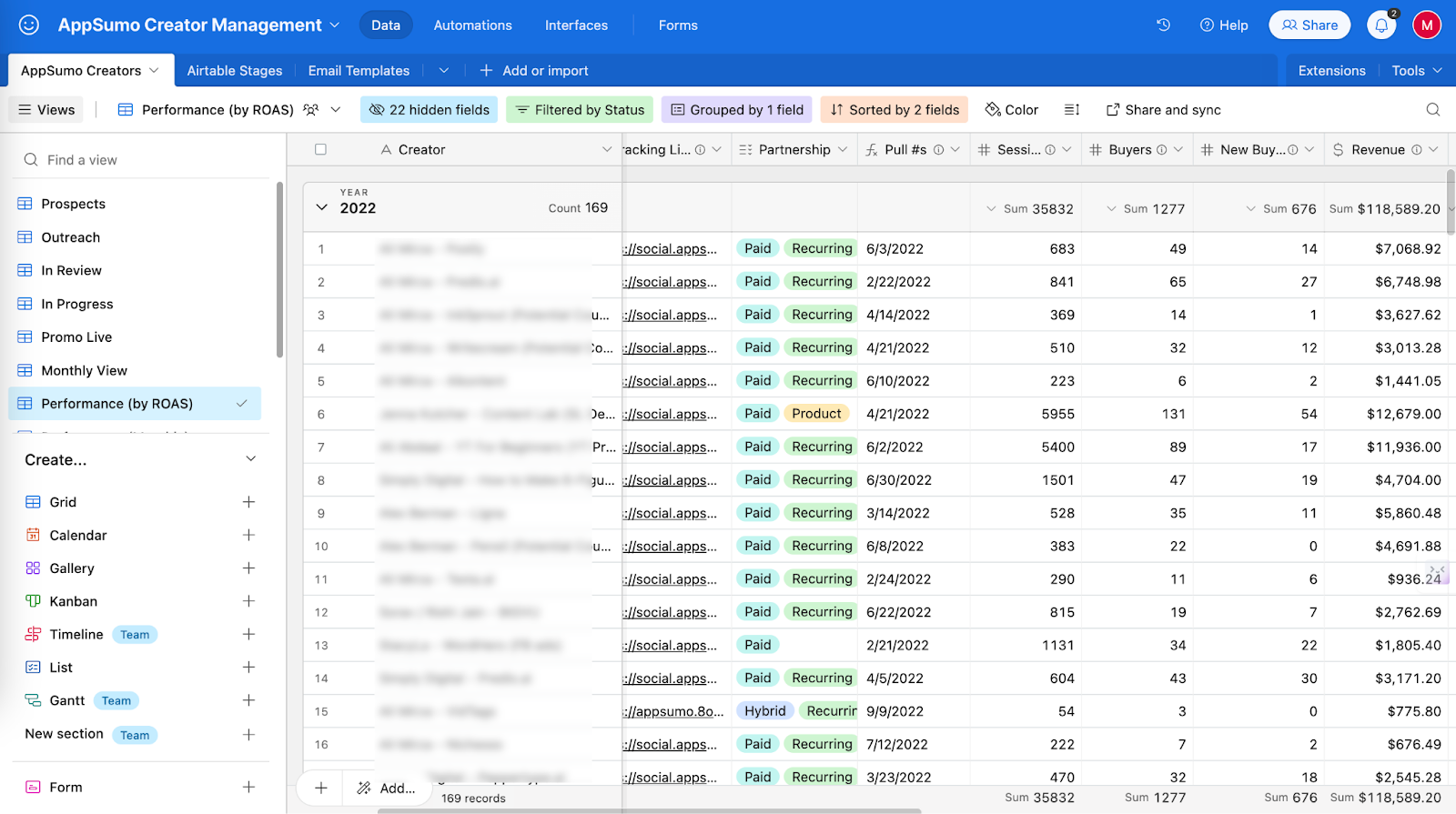Open Buyers column dropdown arrow

click(1178, 150)
